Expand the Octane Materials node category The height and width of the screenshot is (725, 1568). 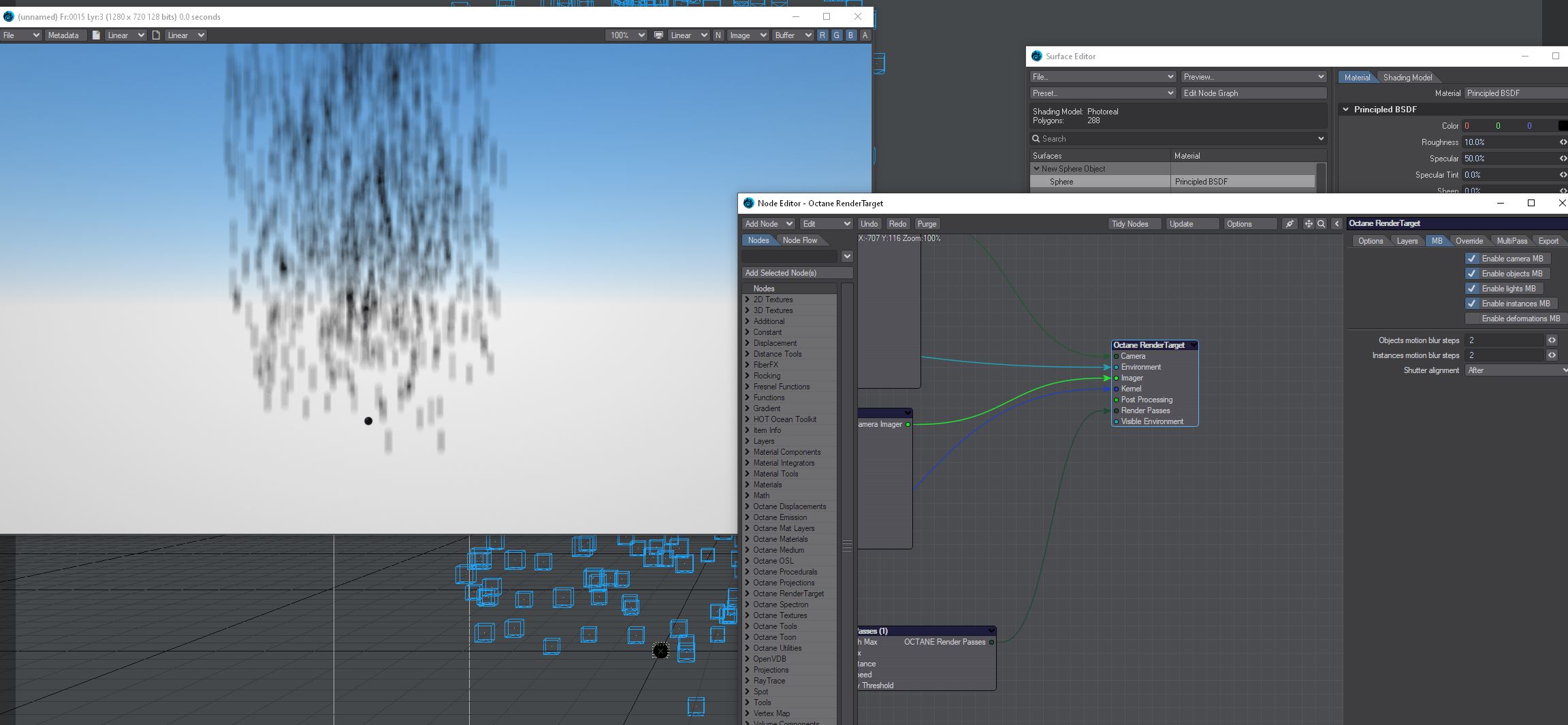coord(748,539)
